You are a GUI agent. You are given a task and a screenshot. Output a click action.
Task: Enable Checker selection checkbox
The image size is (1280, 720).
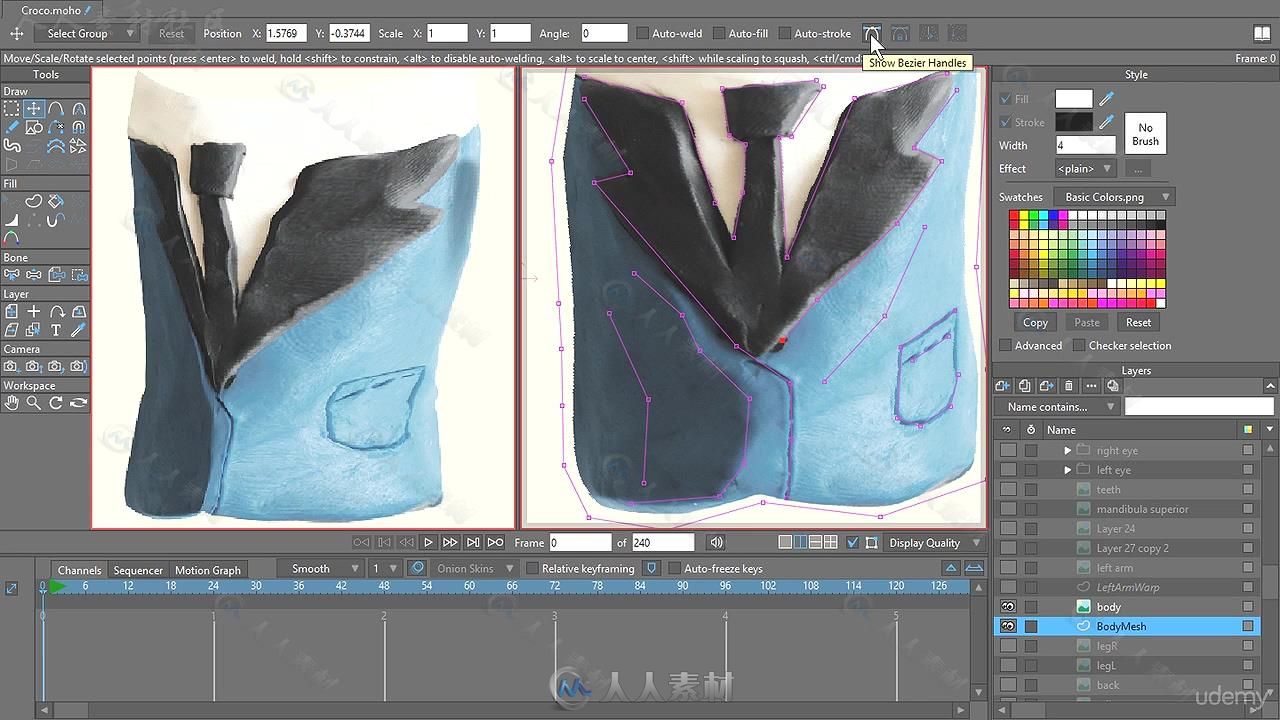1079,346
